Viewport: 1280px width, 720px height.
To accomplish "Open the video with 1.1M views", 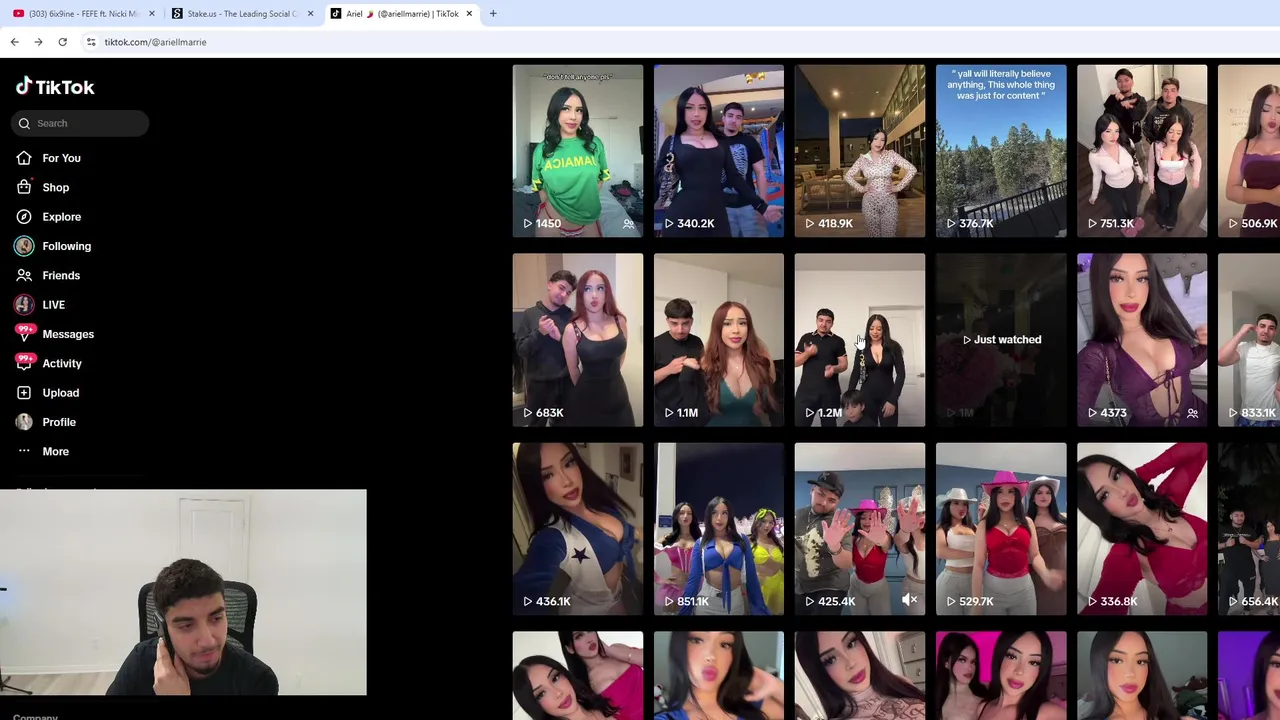I will pos(719,340).
